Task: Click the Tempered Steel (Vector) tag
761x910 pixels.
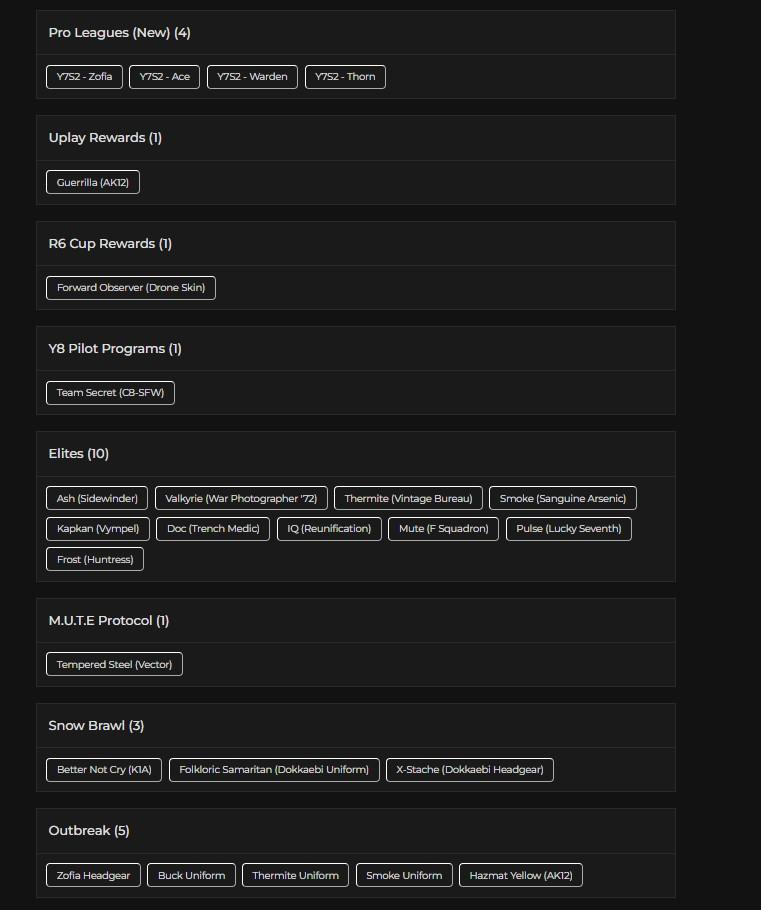Action: coord(114,664)
